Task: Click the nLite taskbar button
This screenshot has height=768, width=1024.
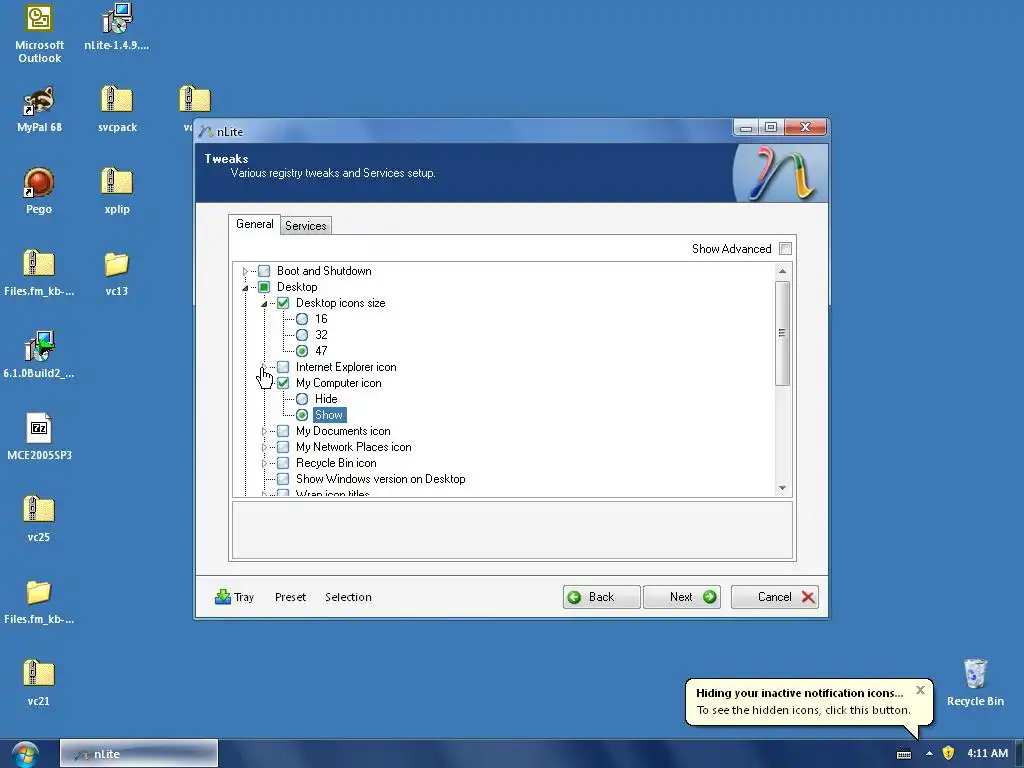Action: click(138, 754)
